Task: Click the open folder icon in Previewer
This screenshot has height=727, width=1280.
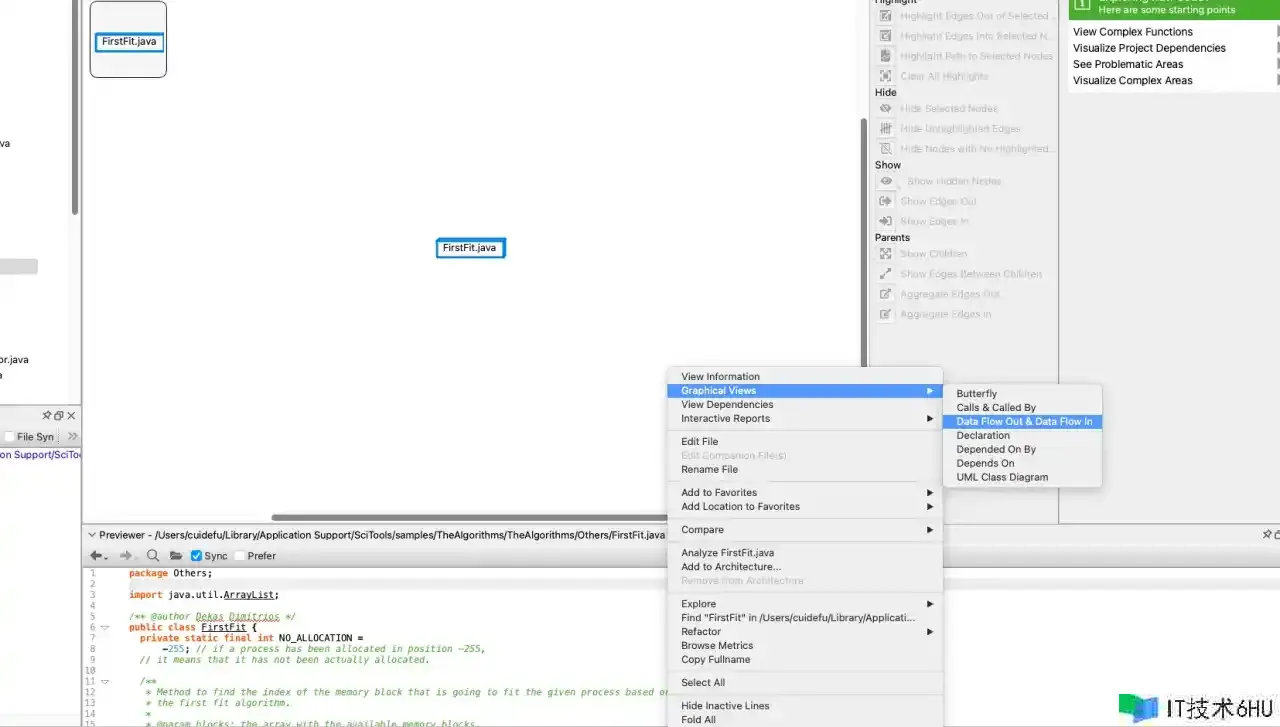Action: pyautogui.click(x=176, y=556)
